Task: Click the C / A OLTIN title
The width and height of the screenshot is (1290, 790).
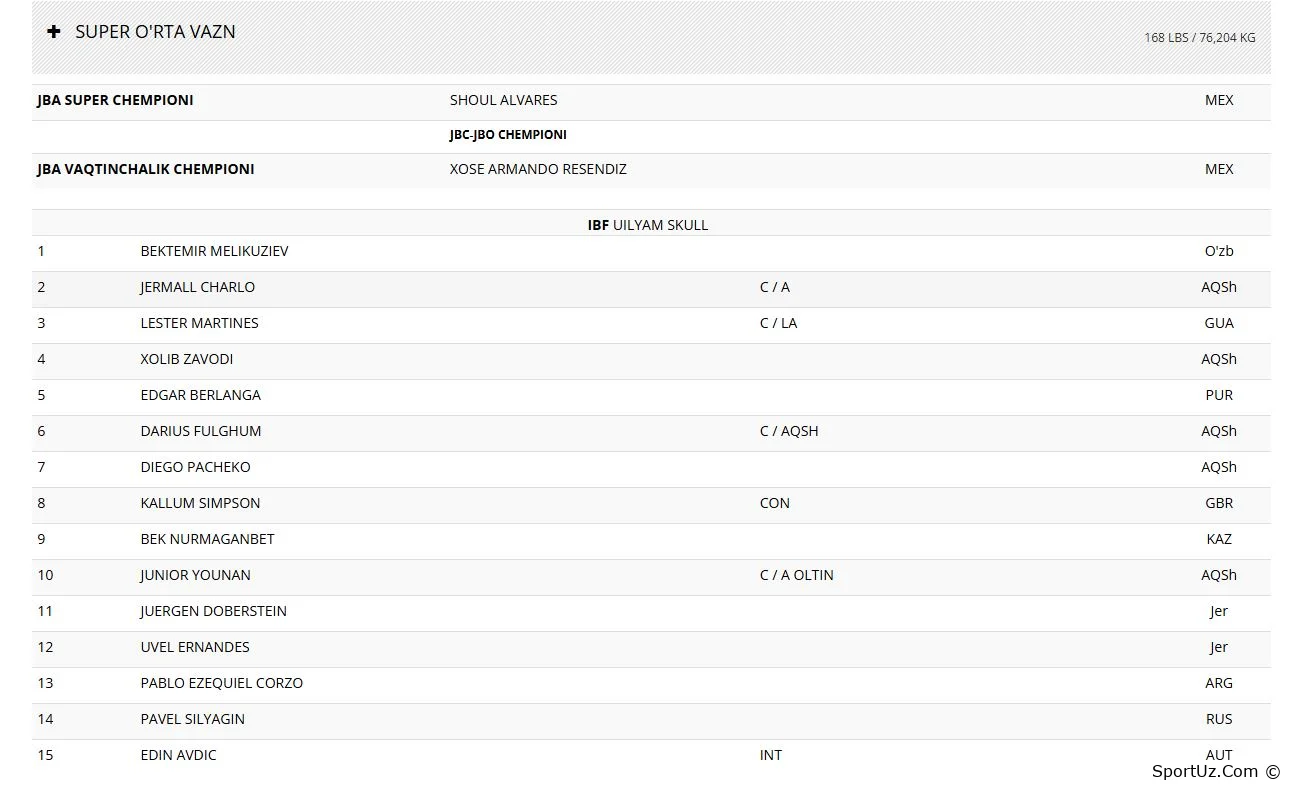Action: pyautogui.click(x=797, y=575)
